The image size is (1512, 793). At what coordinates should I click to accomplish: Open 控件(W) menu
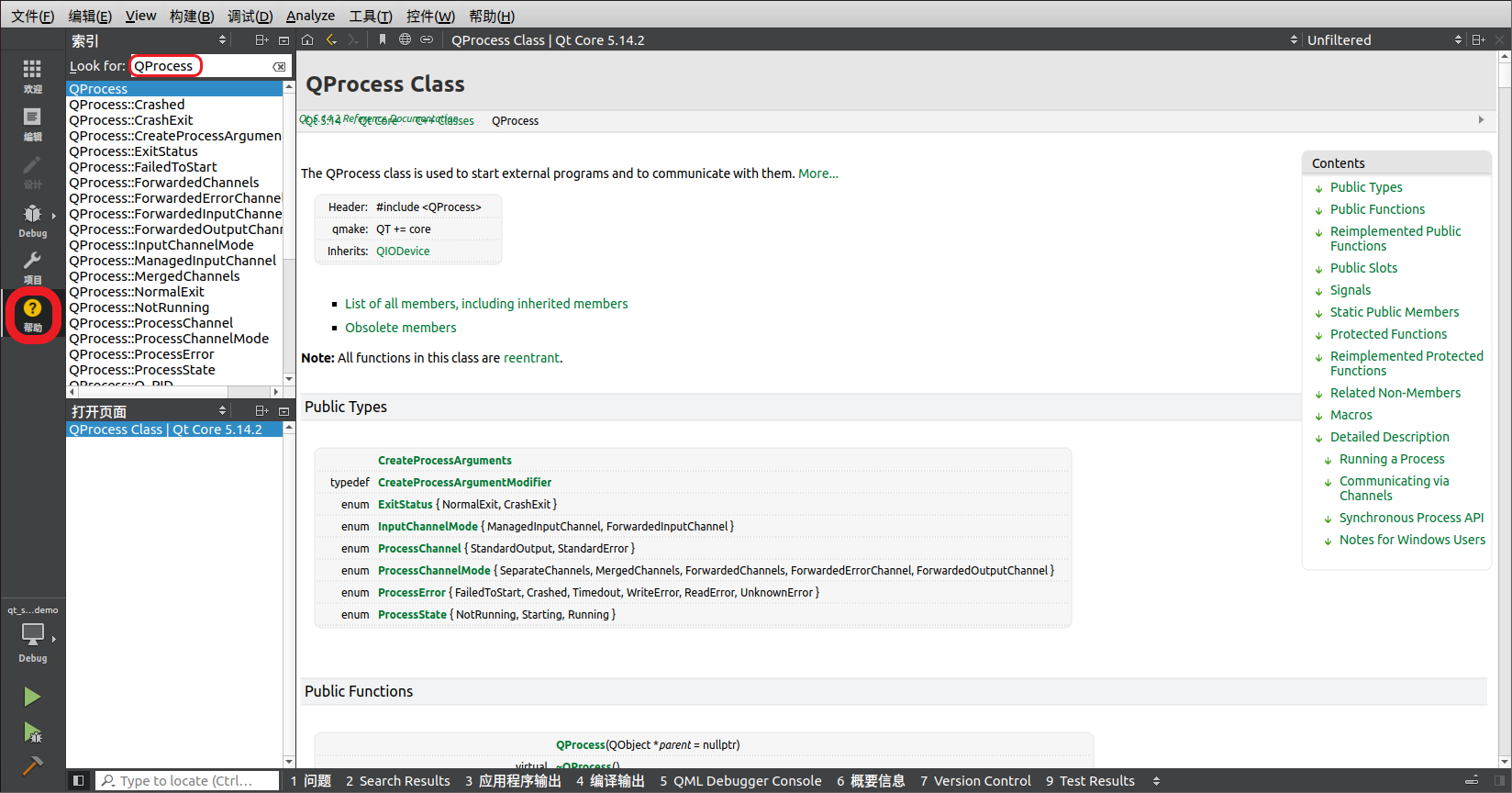[430, 16]
